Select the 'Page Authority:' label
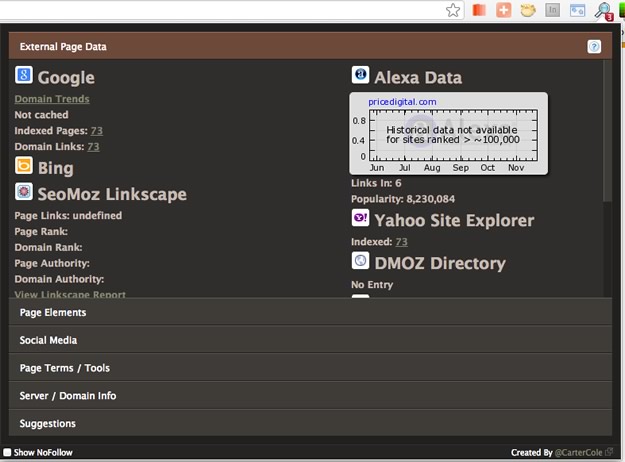625x462 pixels. (x=52, y=263)
